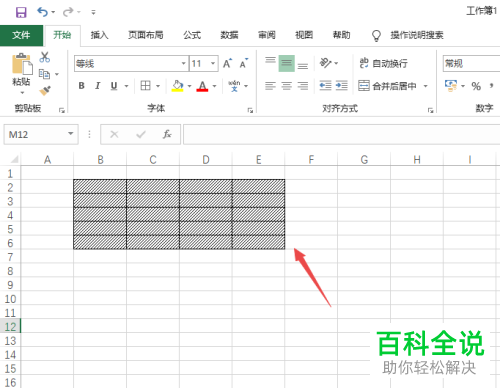Open the 常规 number format box
This screenshot has height=388, width=500.
(x=471, y=63)
